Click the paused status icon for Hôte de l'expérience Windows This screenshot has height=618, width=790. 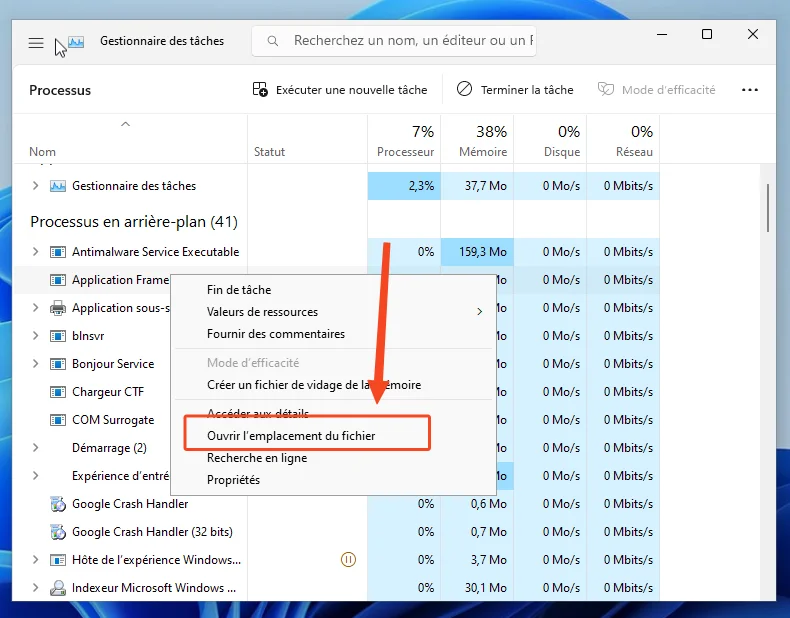[x=348, y=560]
